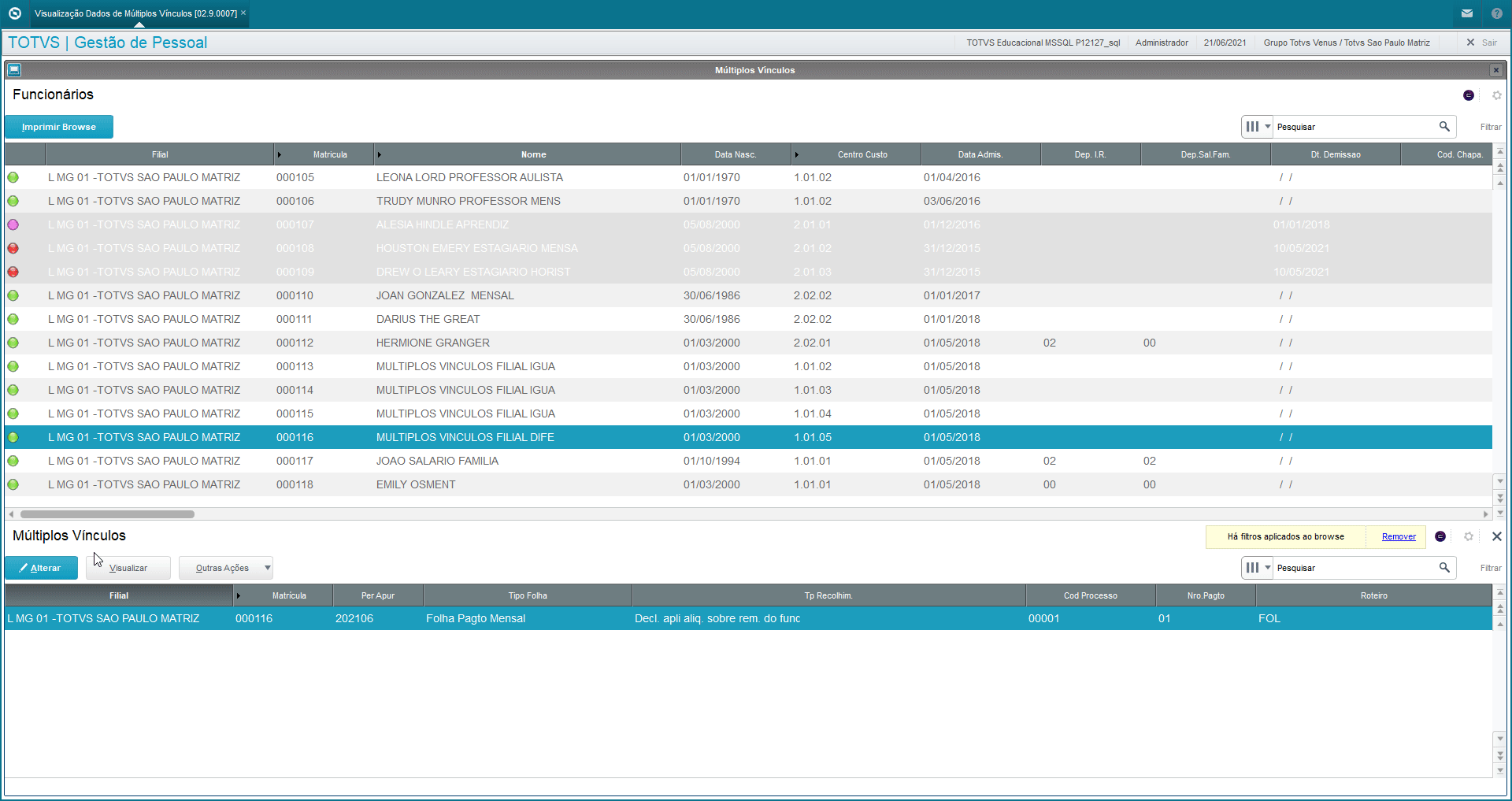Open the mail envelope icon

1467,13
